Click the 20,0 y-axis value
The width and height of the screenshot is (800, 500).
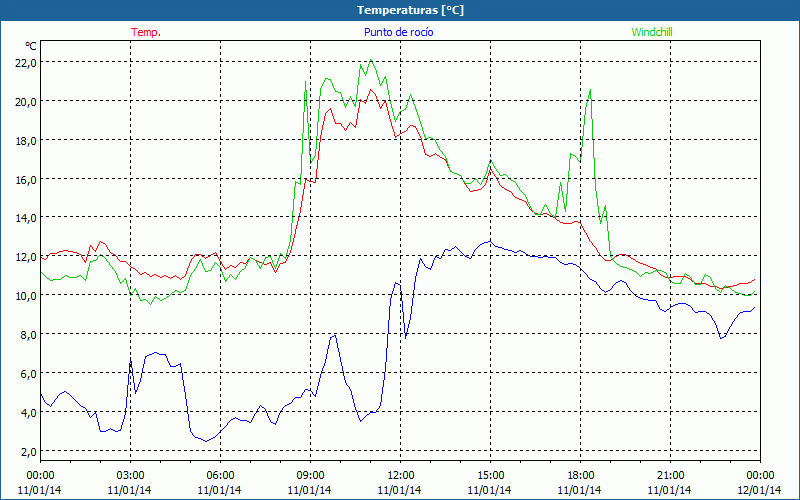26,102
